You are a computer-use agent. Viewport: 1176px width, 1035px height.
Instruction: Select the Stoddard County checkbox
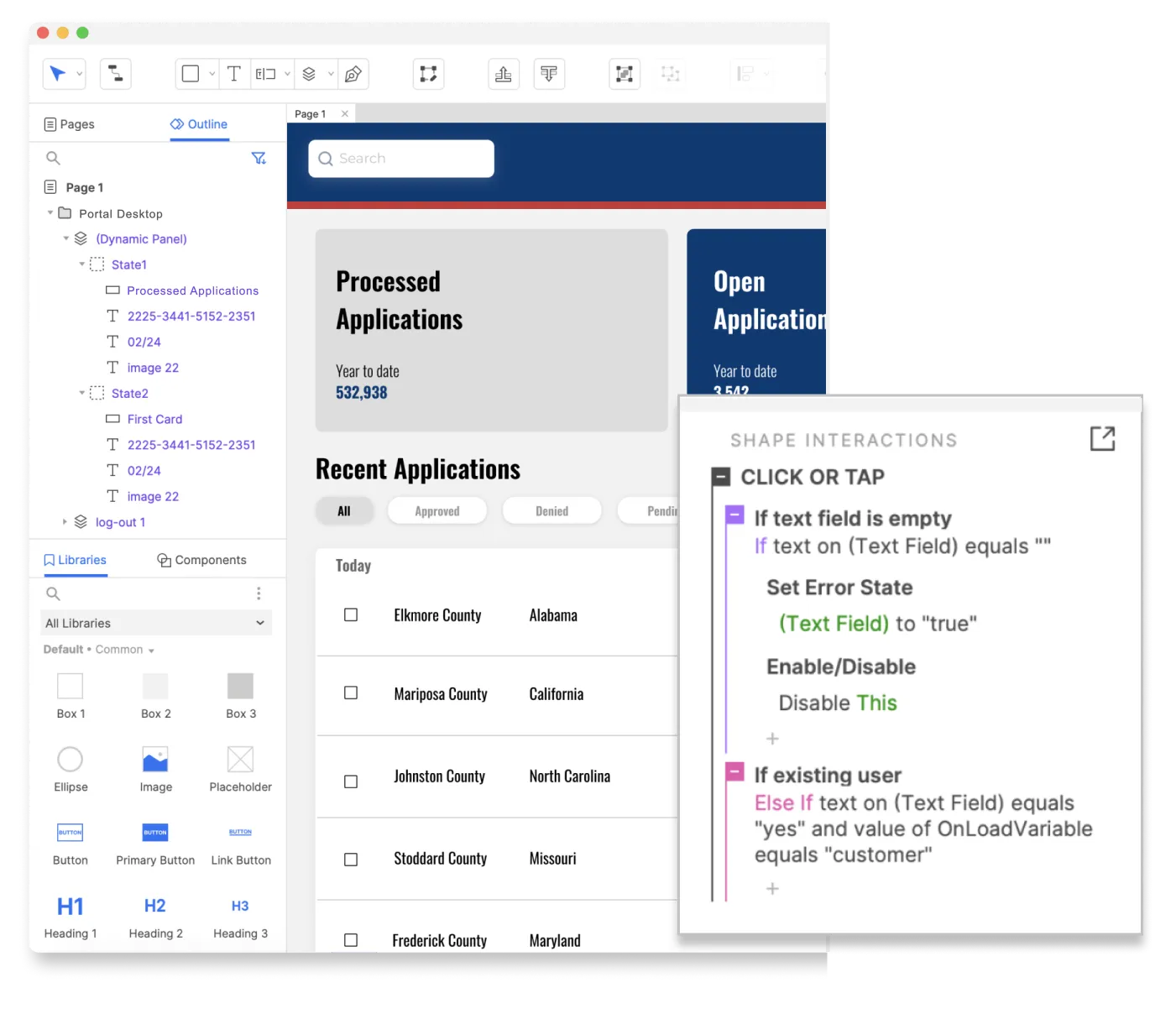[x=351, y=860]
